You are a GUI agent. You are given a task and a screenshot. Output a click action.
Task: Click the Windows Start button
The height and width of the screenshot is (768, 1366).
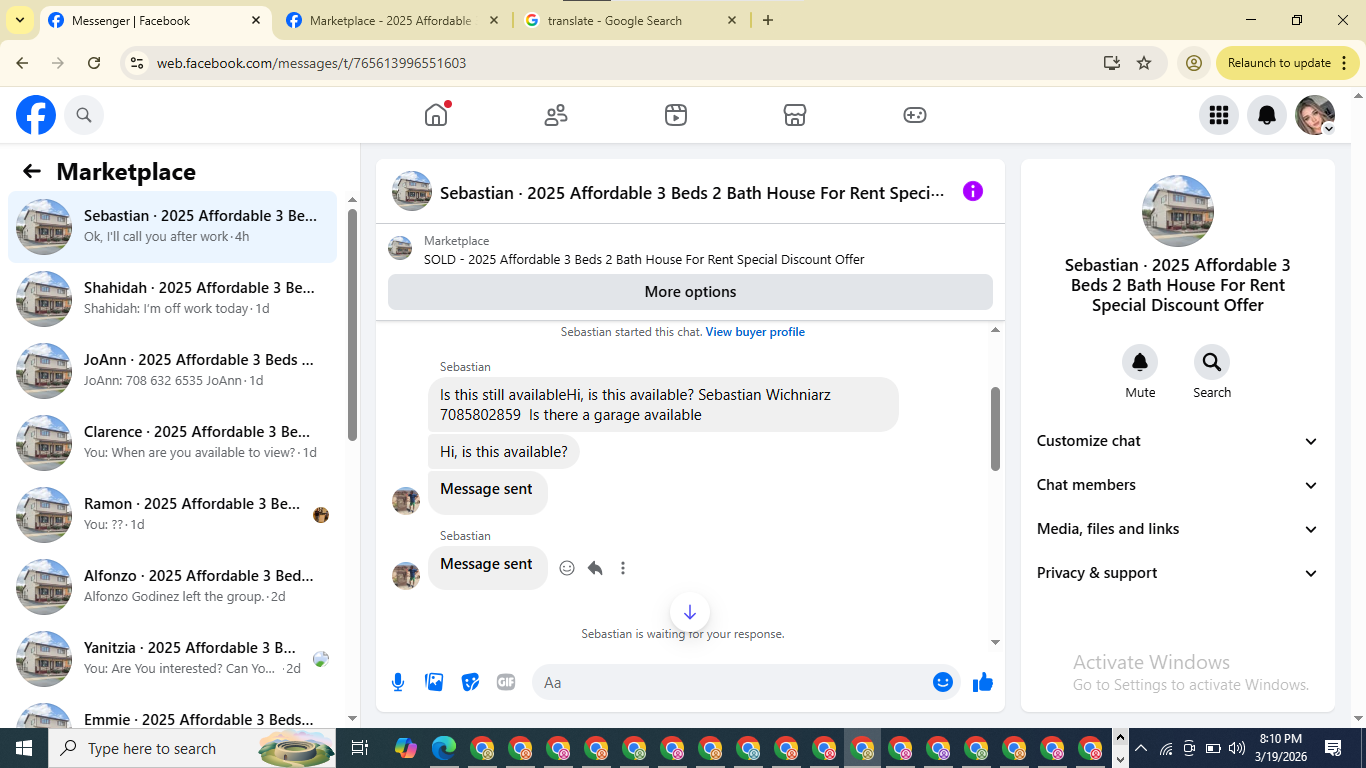coord(24,748)
